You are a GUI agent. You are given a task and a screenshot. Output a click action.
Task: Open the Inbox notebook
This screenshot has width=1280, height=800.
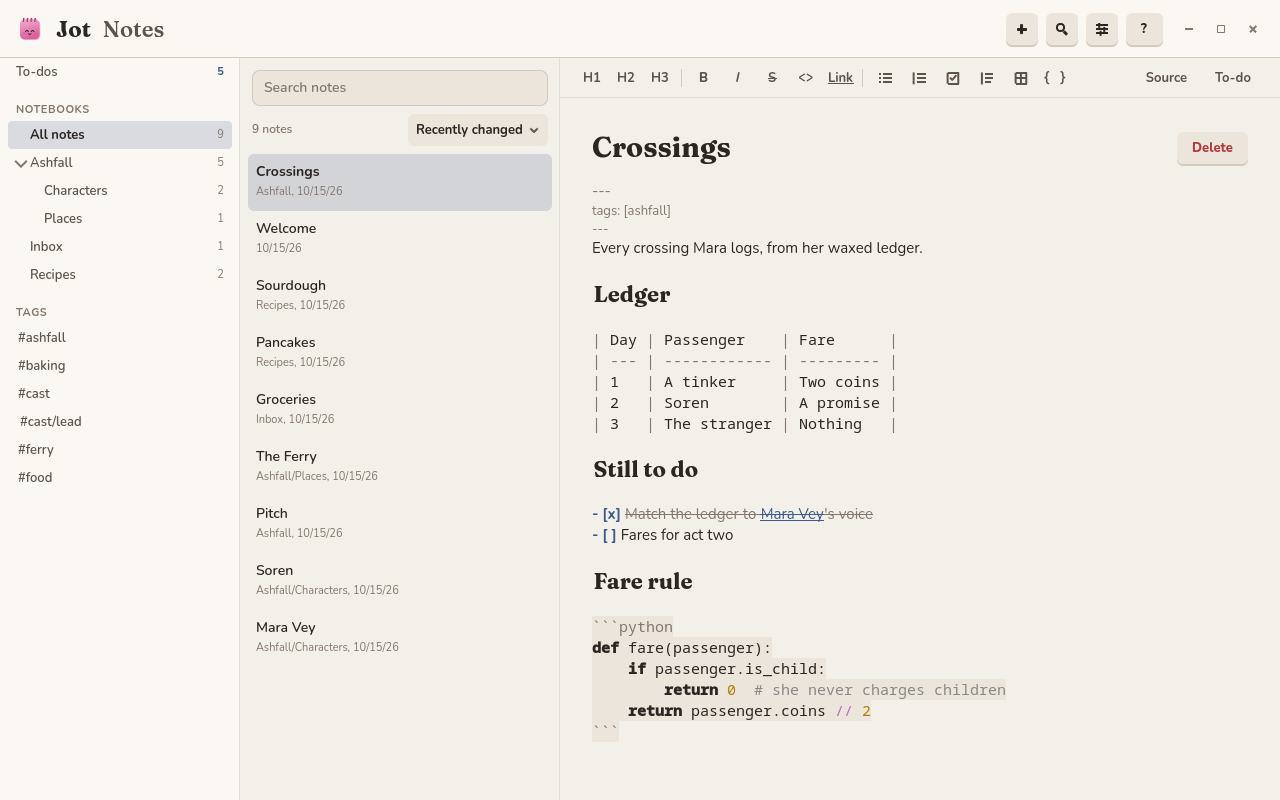pos(120,247)
